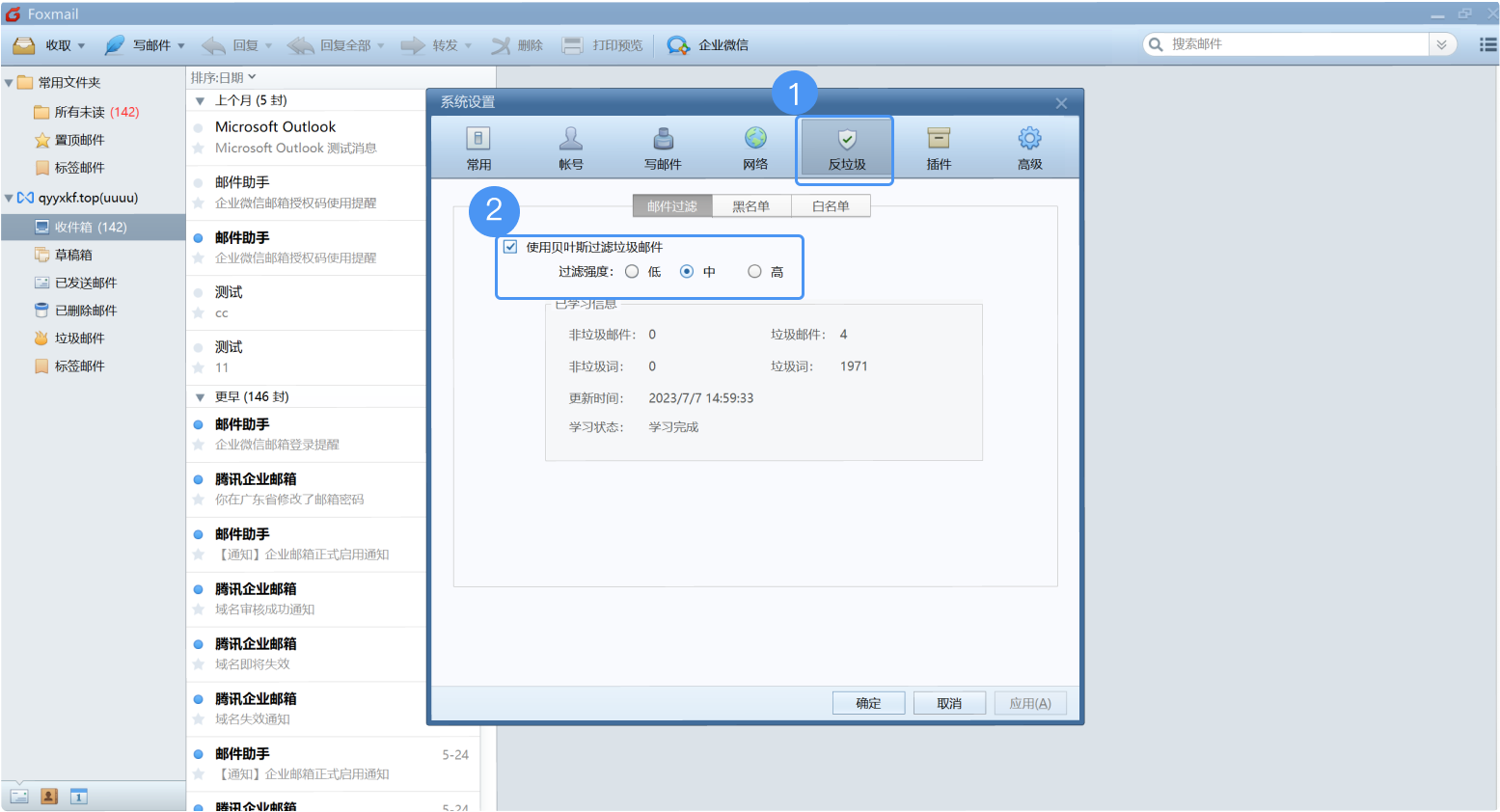Collapse the 上个月 (5 封) mail group
Viewport: 1500px width, 812px height.
tap(200, 101)
